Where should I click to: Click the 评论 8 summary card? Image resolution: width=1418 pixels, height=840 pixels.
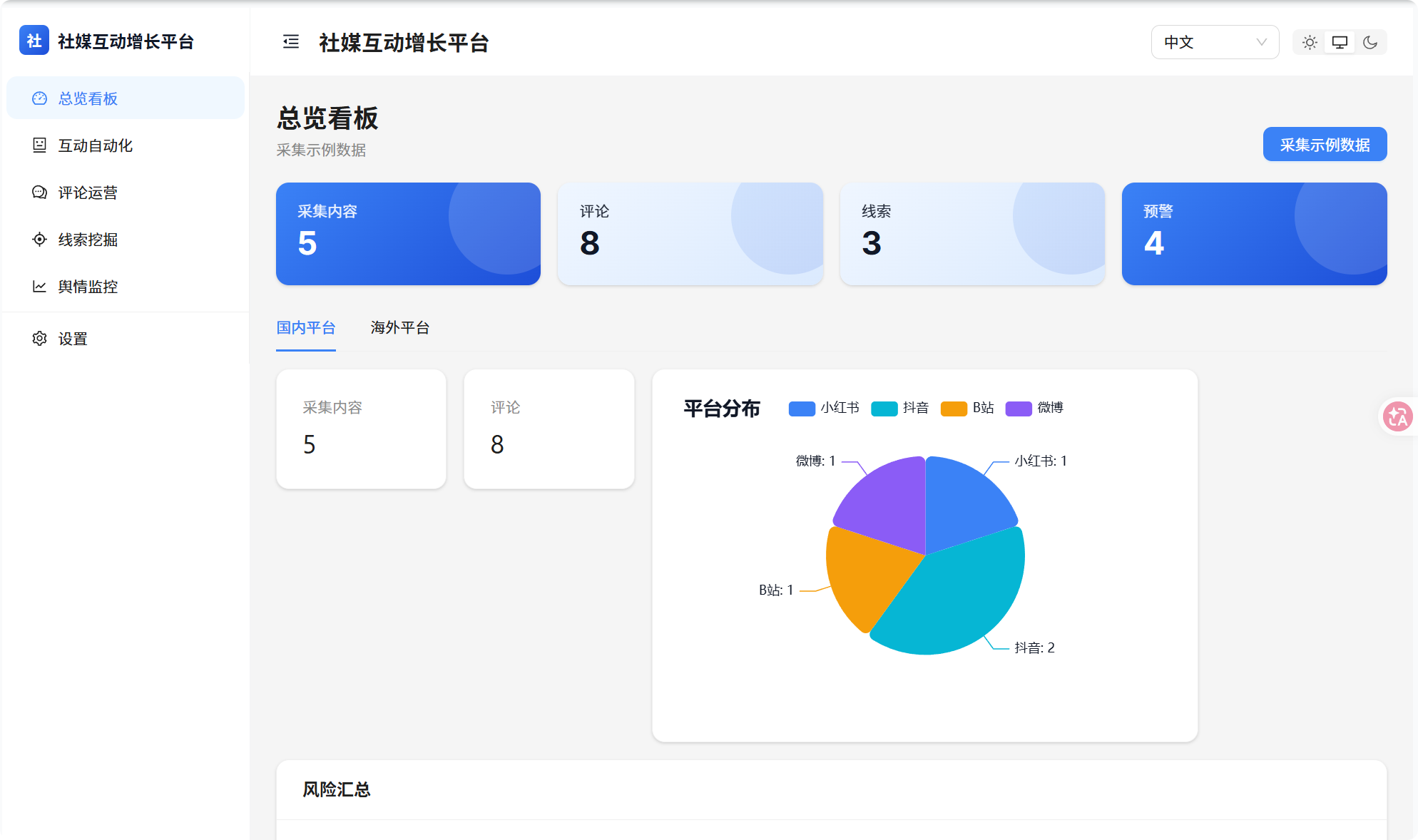[690, 234]
